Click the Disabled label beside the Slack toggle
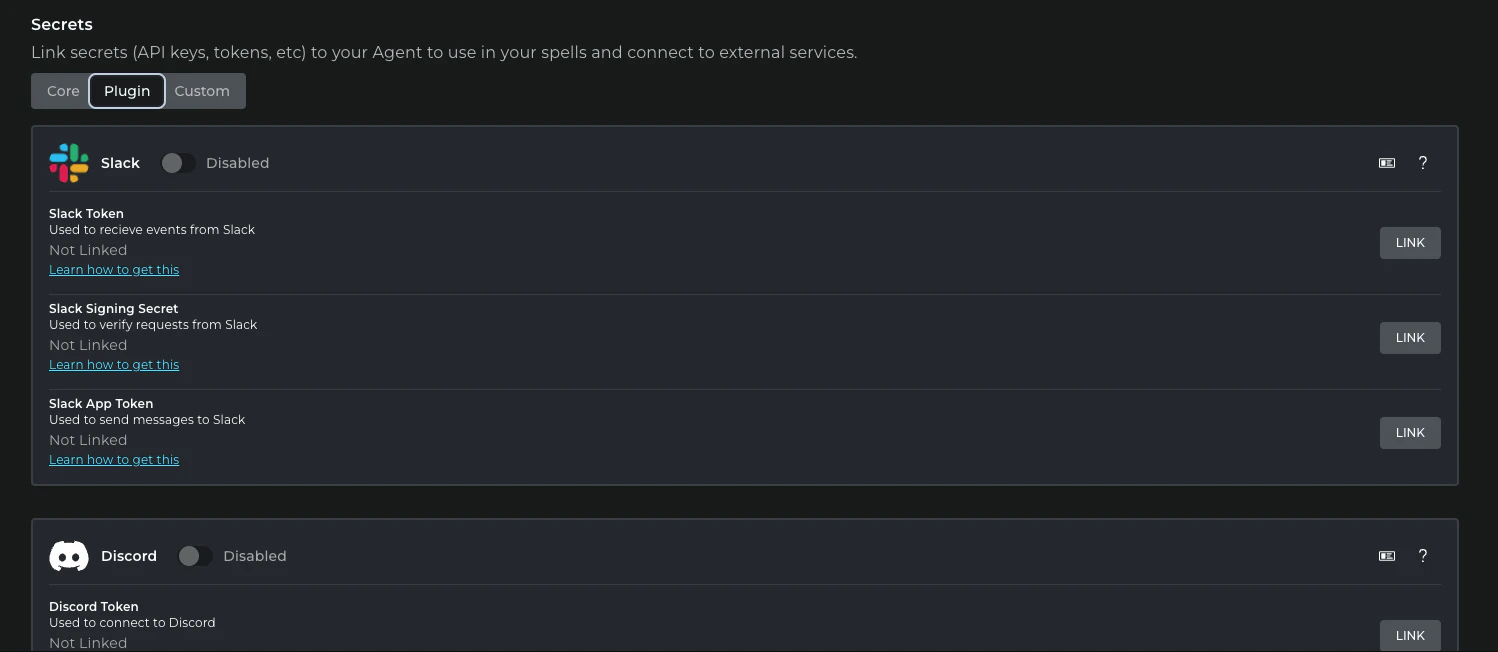Image resolution: width=1498 pixels, height=652 pixels. pos(237,162)
